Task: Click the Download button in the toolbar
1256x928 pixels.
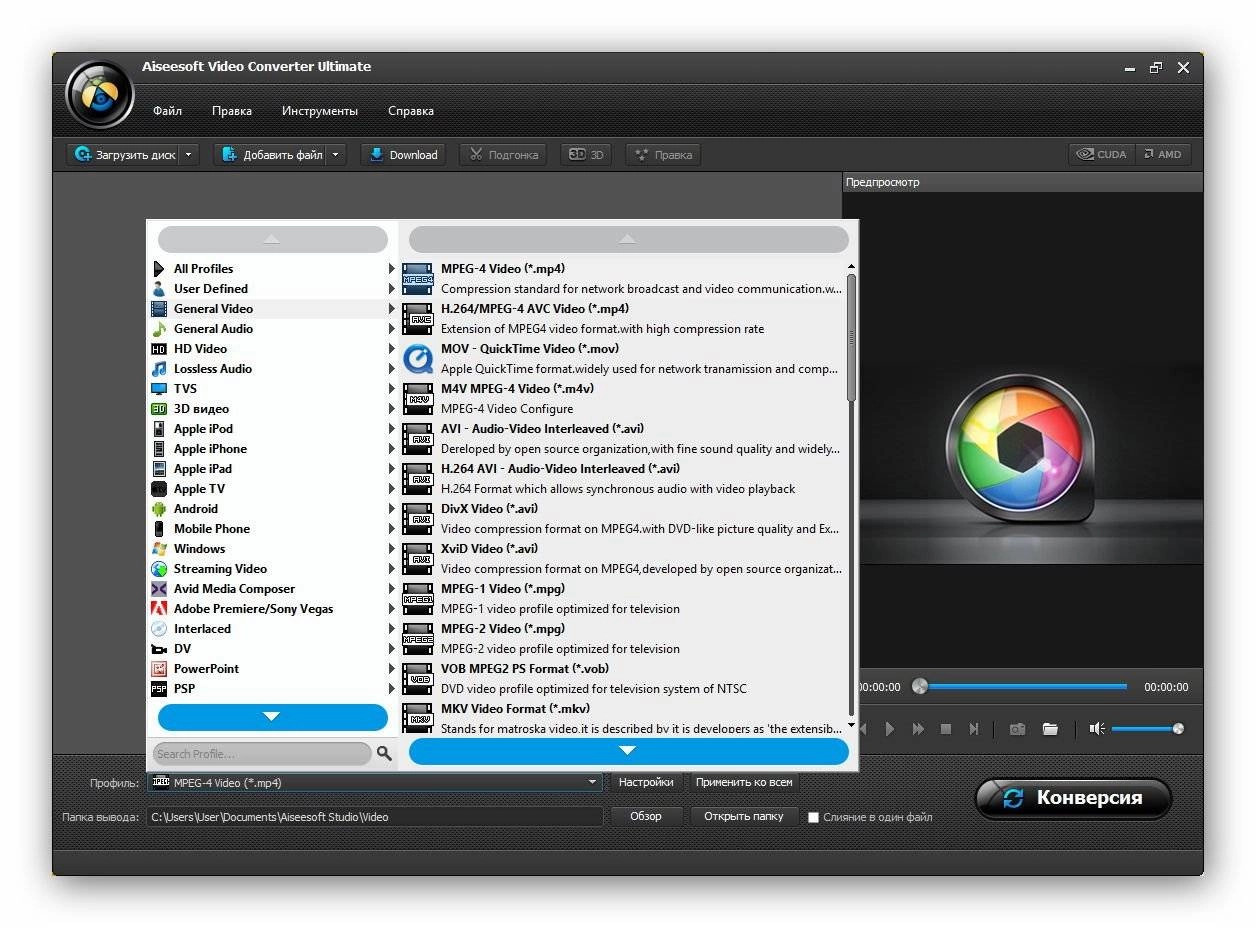Action: pyautogui.click(x=403, y=155)
